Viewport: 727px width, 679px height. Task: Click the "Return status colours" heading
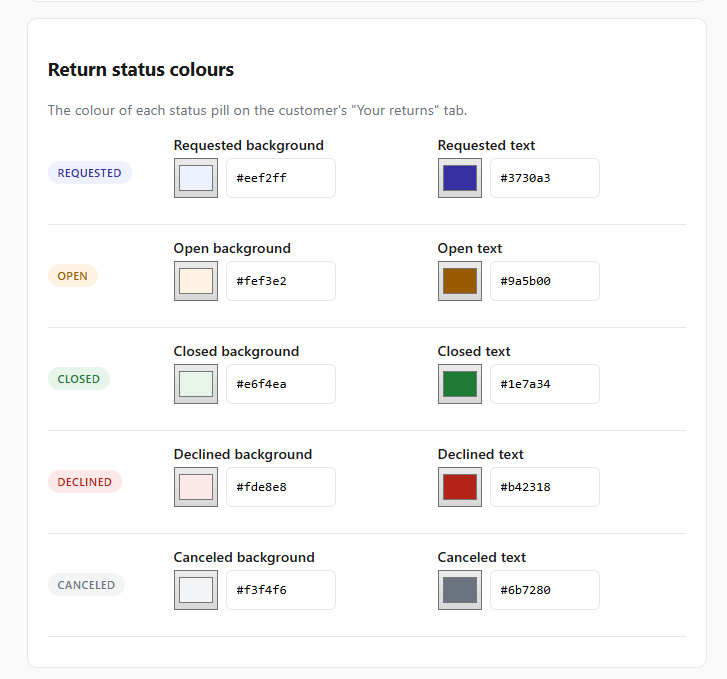pyautogui.click(x=141, y=70)
